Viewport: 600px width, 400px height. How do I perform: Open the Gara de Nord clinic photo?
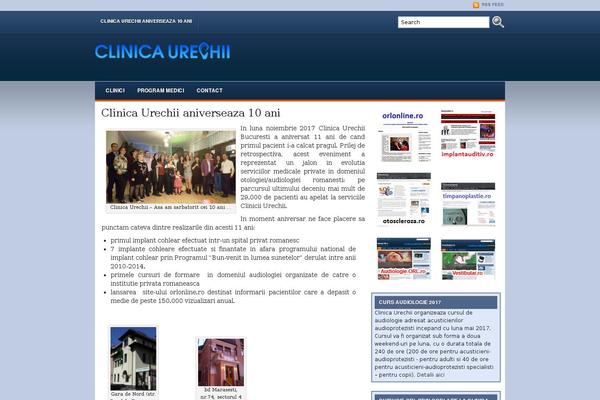(133, 358)
